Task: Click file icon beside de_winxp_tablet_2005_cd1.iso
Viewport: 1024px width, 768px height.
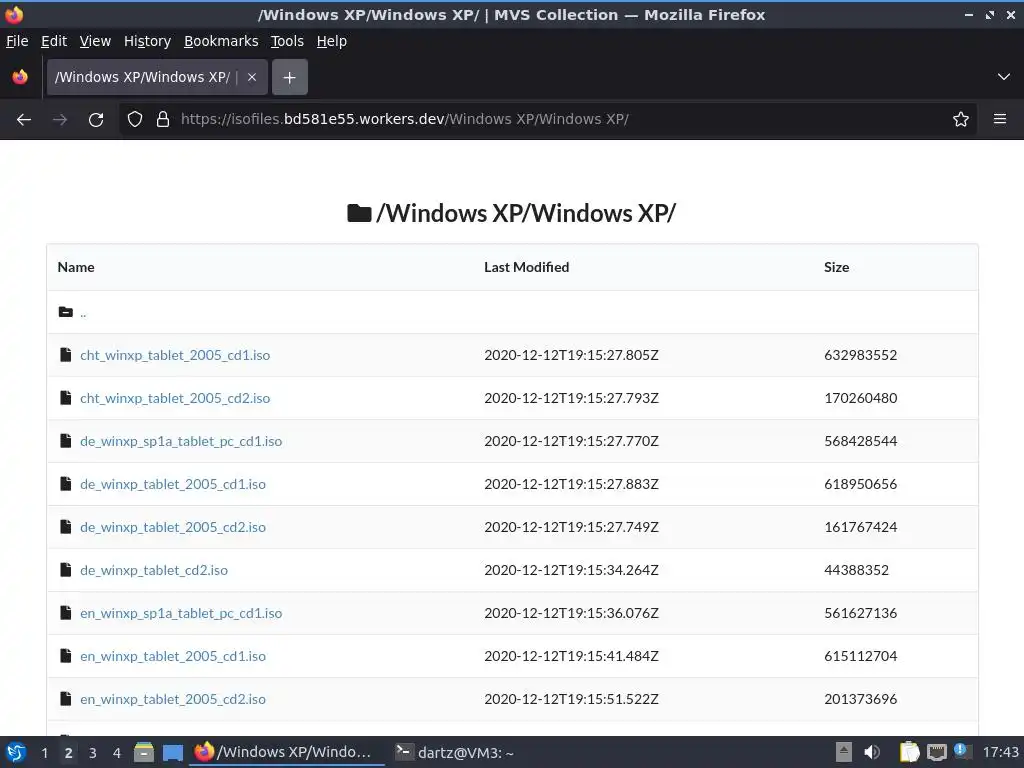Action: coord(65,484)
